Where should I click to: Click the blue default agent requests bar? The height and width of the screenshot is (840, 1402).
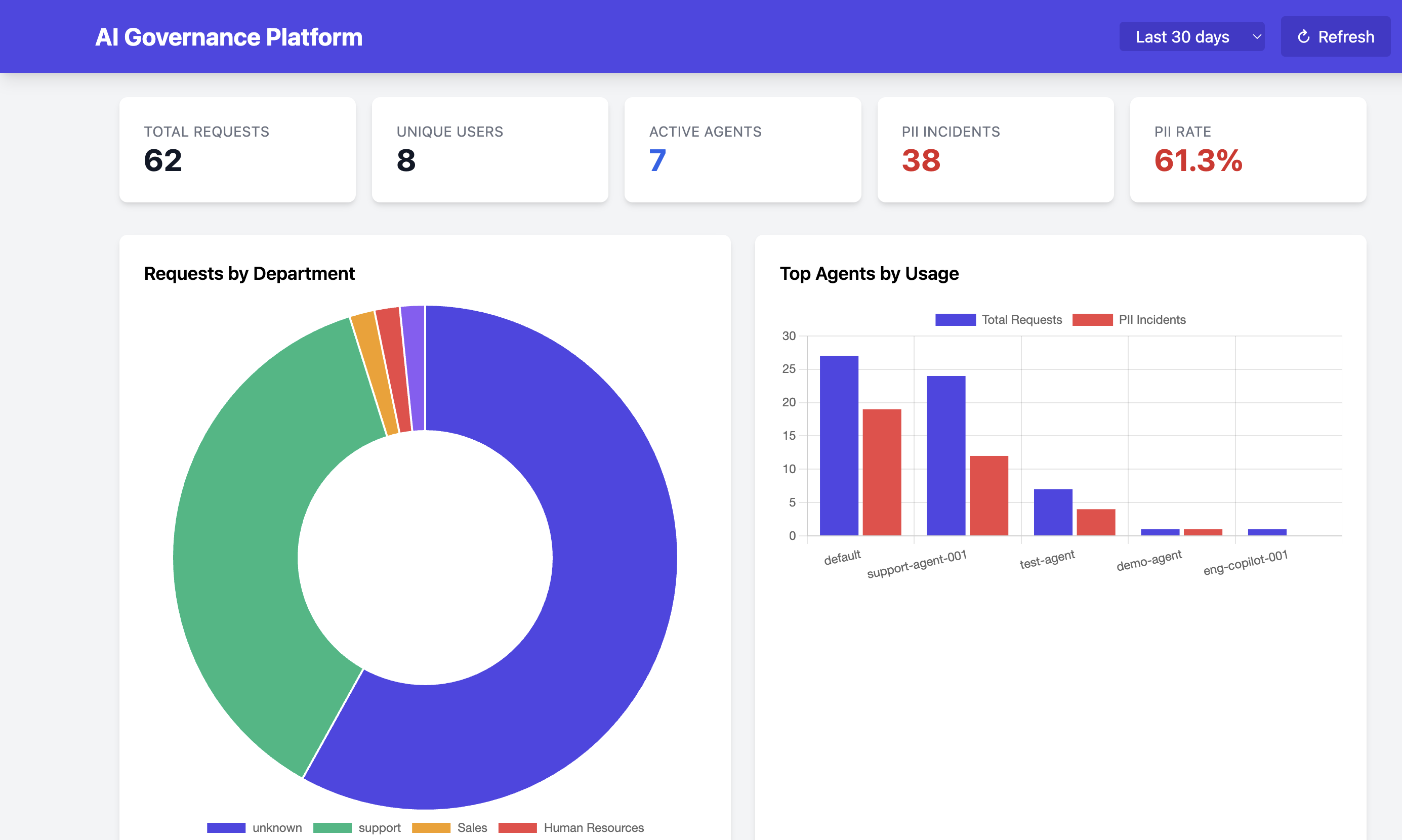point(839,445)
